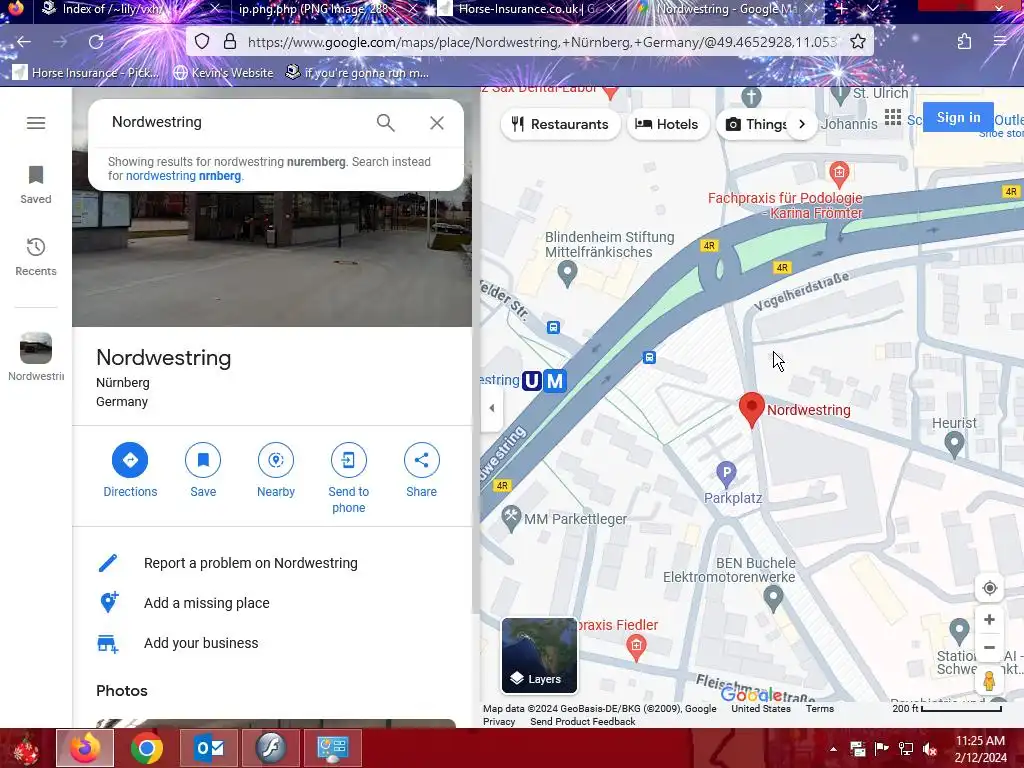Select the Heurist map marker
Image resolution: width=1024 pixels, height=768 pixels.
click(954, 445)
